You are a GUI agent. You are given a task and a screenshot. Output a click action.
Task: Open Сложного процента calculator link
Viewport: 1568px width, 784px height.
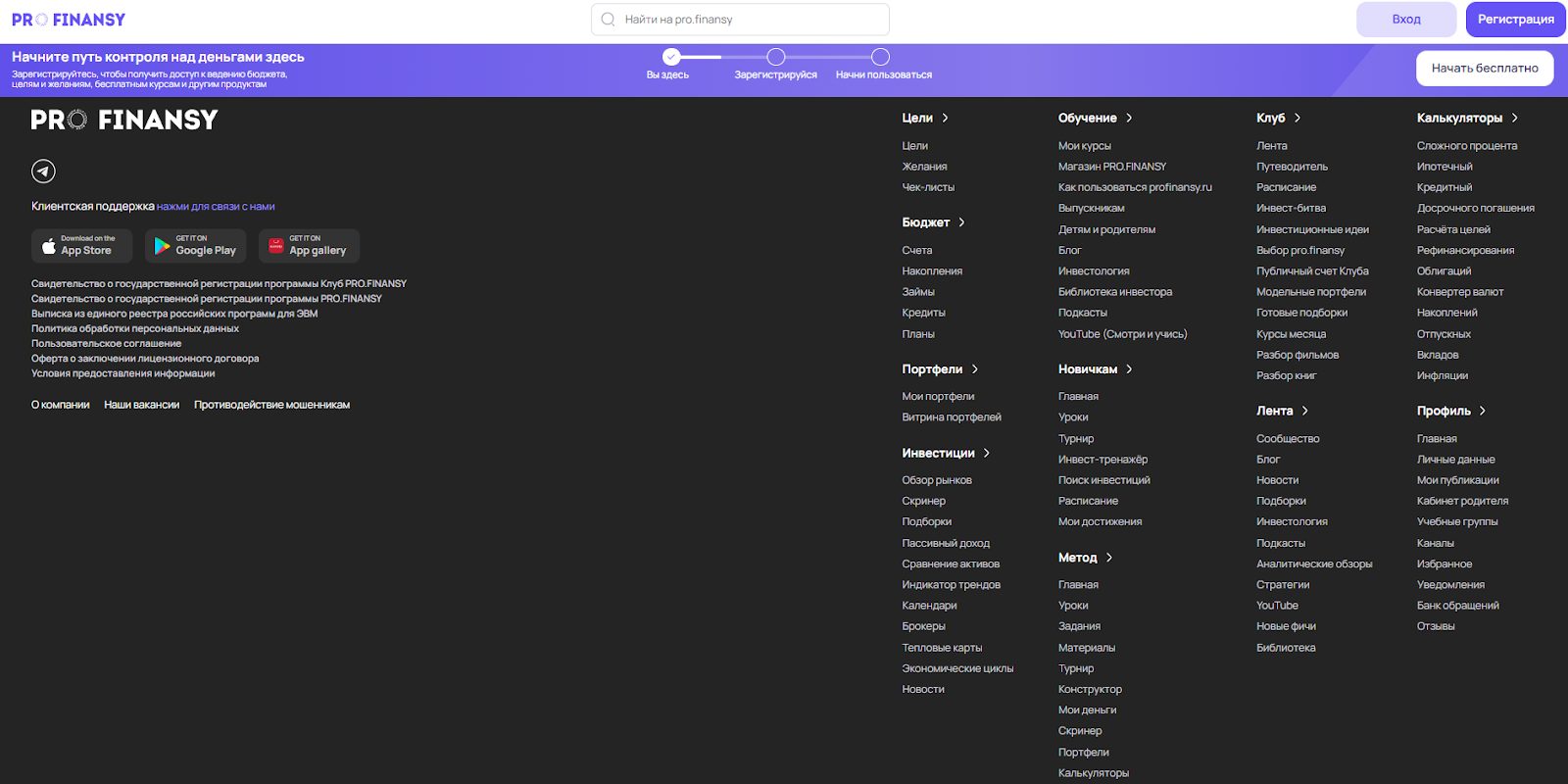coord(1467,146)
